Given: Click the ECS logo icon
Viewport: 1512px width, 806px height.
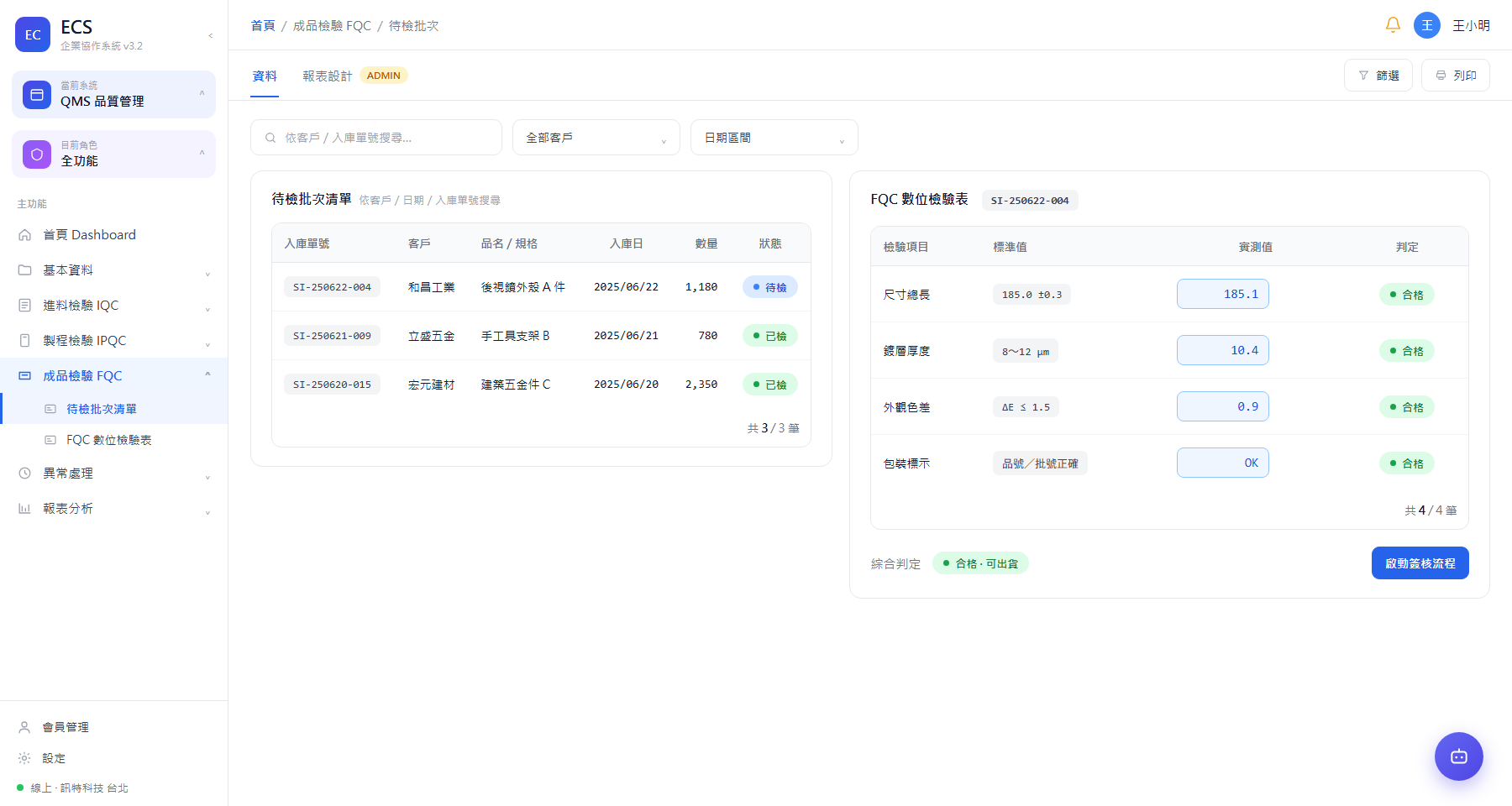Looking at the screenshot, I should coord(33,34).
